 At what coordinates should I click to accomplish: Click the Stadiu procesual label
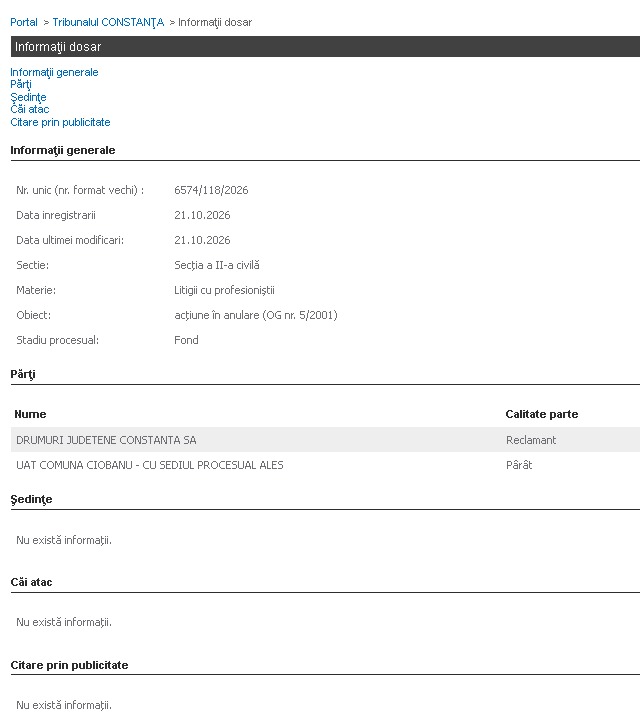57,340
